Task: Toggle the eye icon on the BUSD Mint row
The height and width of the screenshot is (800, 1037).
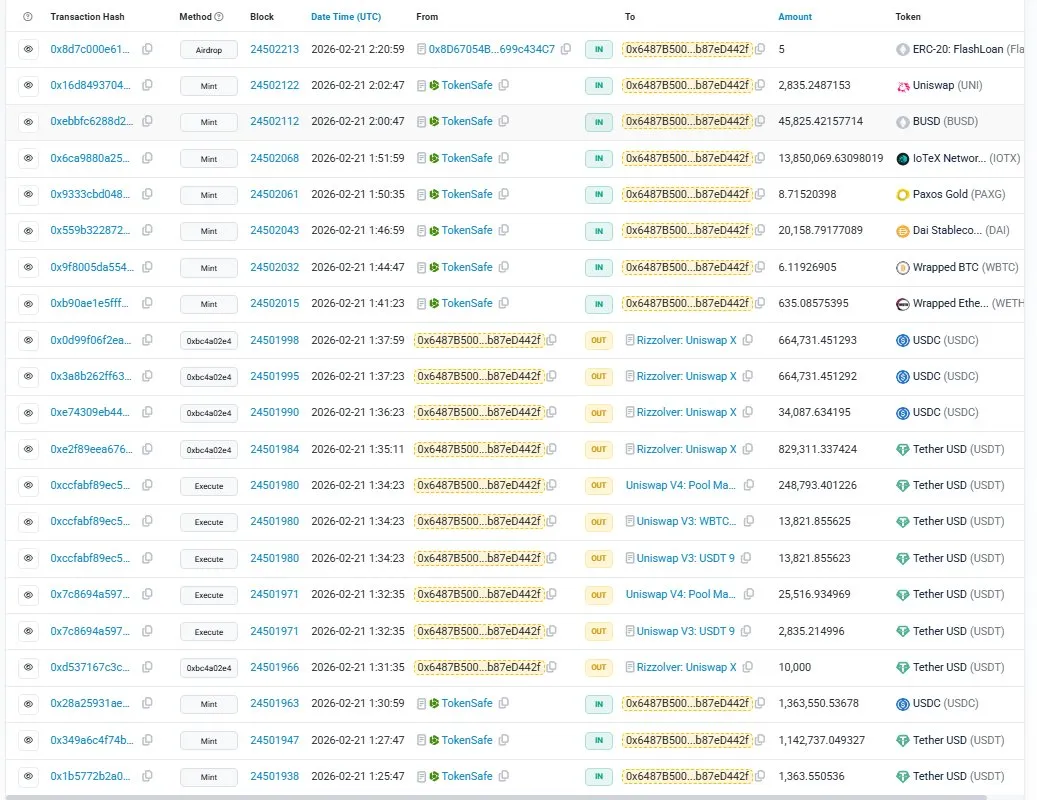Action: pos(27,121)
